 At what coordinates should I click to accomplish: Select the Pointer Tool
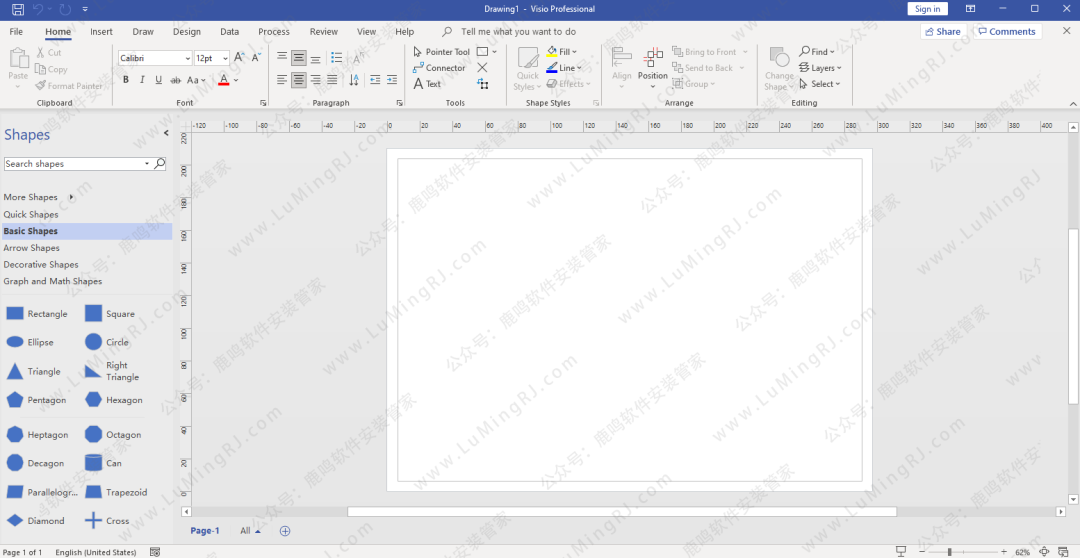pos(441,52)
